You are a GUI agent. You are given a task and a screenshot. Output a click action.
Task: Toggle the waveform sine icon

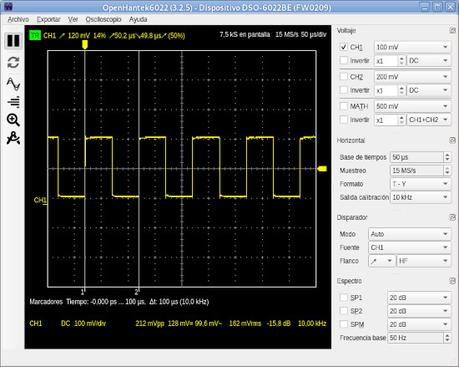click(13, 84)
